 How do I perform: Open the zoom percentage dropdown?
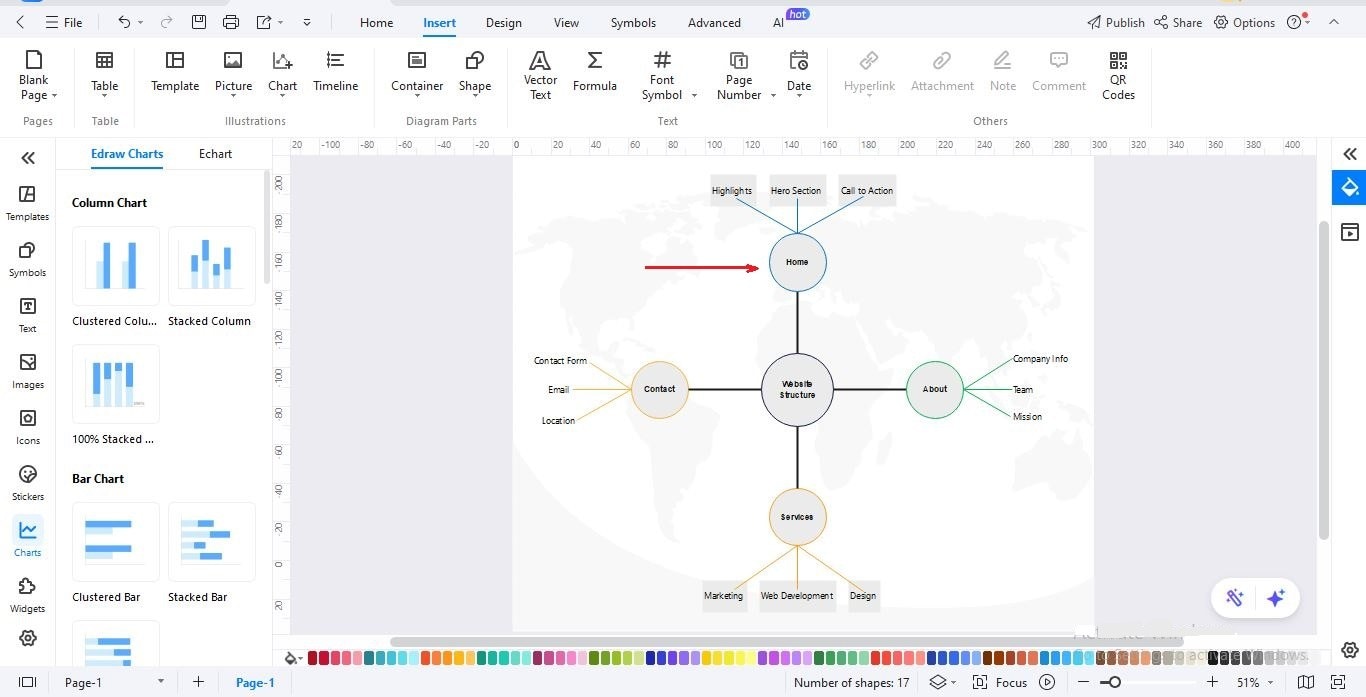[1253, 682]
